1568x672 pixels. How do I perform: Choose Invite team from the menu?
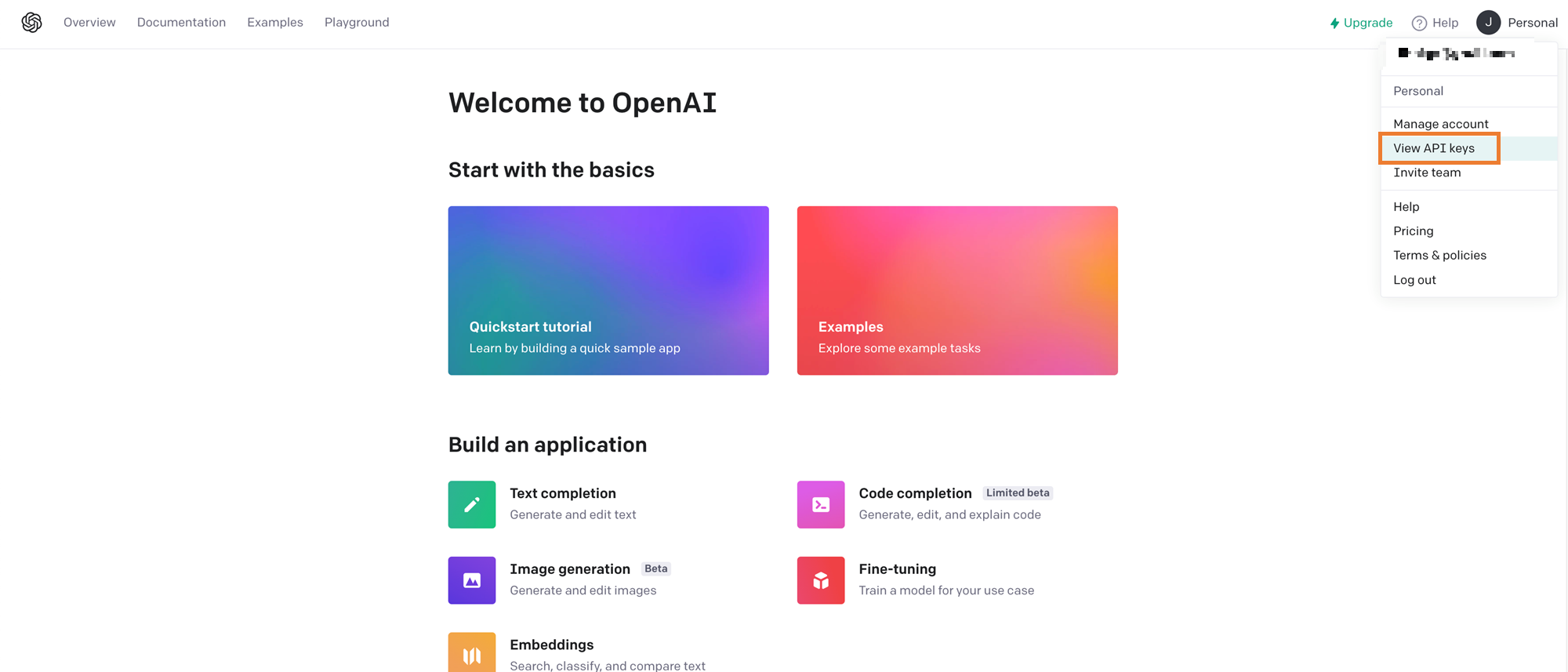pyautogui.click(x=1469, y=173)
